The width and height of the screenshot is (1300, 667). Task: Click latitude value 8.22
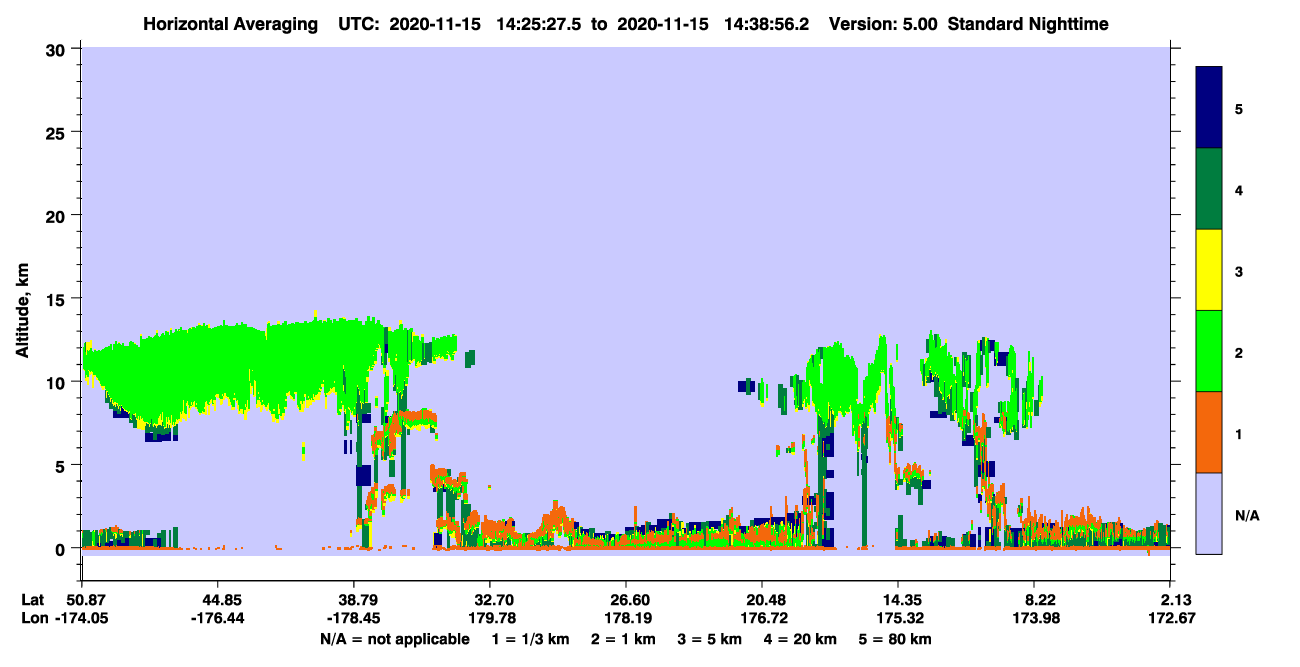click(x=1034, y=600)
